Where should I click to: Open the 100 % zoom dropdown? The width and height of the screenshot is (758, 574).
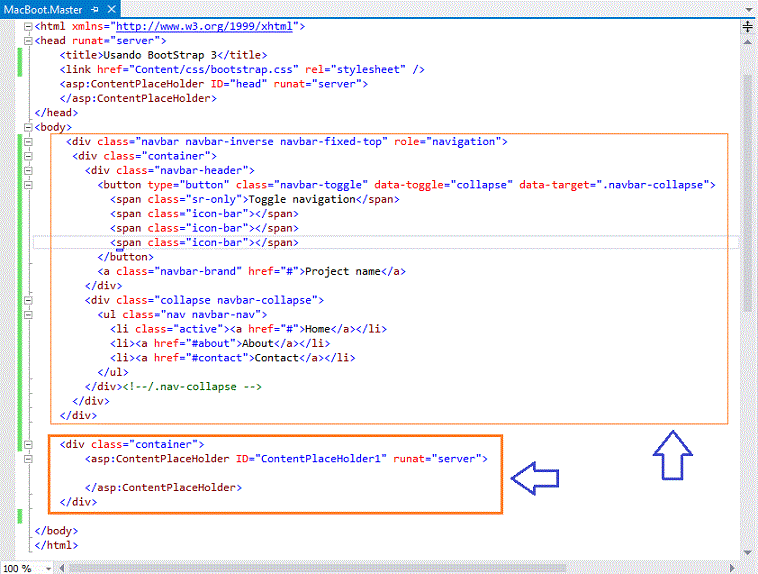48,569
